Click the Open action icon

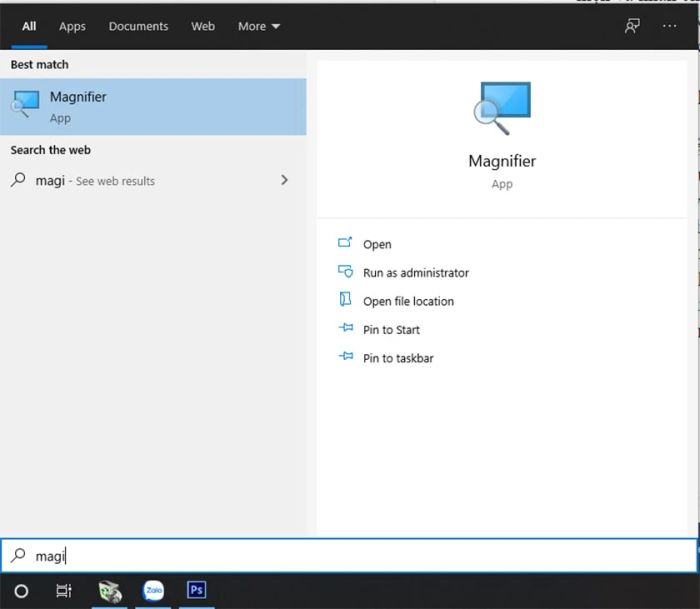tap(345, 242)
